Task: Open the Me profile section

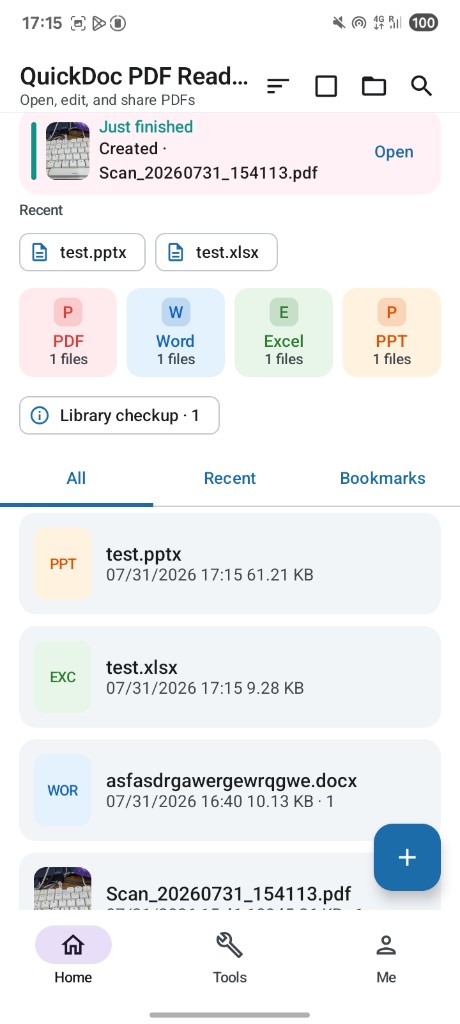Action: (386, 957)
